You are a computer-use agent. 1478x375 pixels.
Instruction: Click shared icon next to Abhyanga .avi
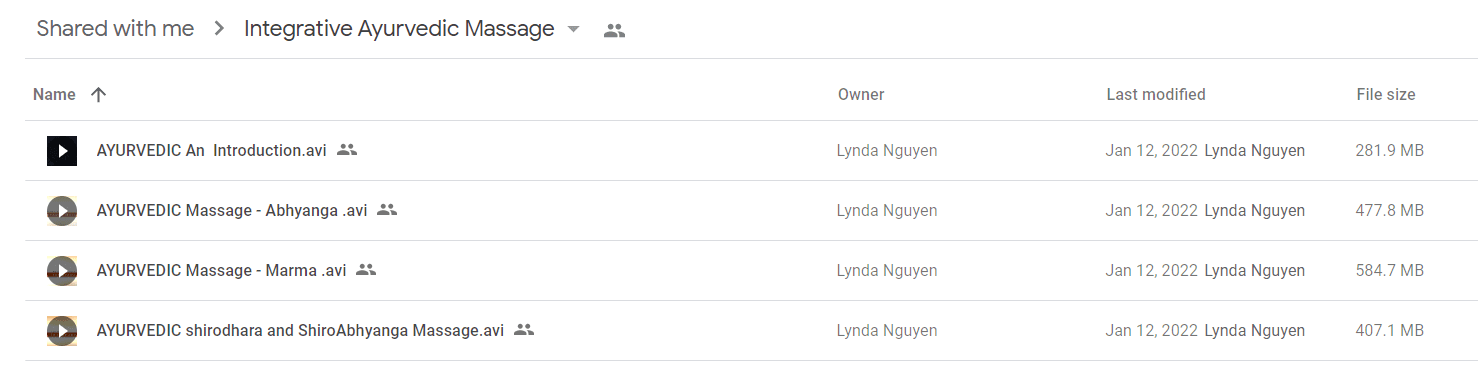[x=387, y=210]
